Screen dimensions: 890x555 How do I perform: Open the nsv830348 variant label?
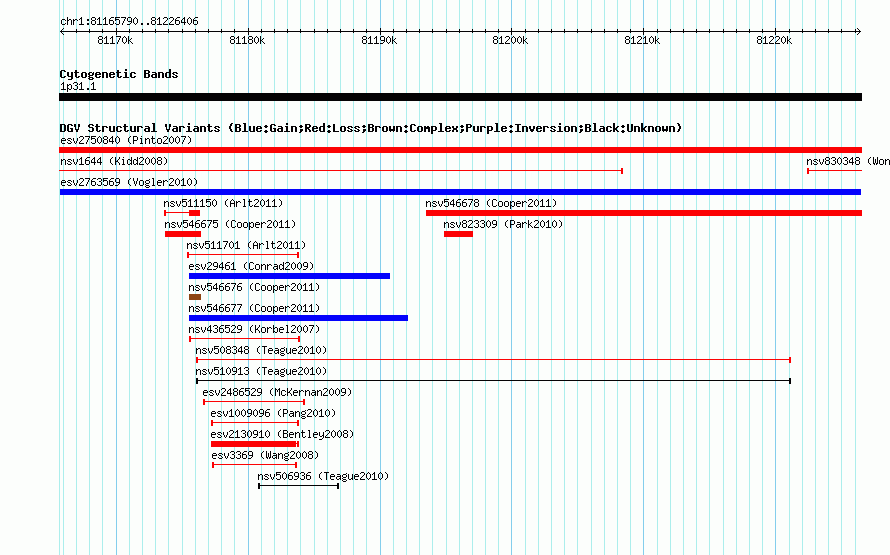coord(848,161)
